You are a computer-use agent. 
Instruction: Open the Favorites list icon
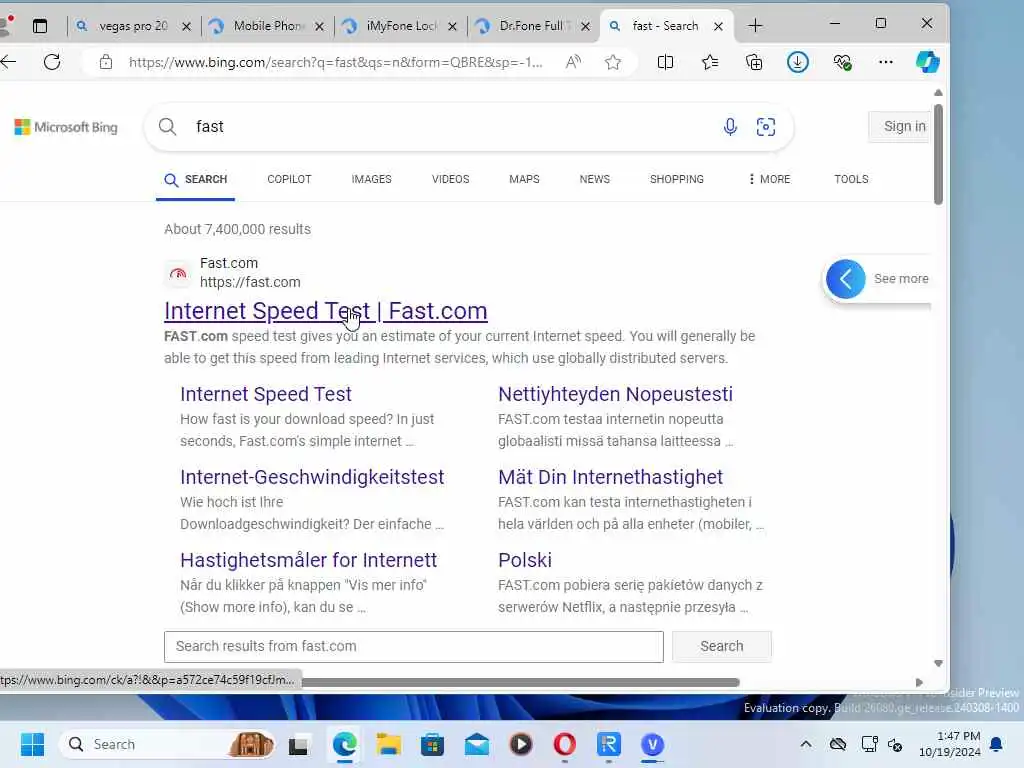(710, 62)
